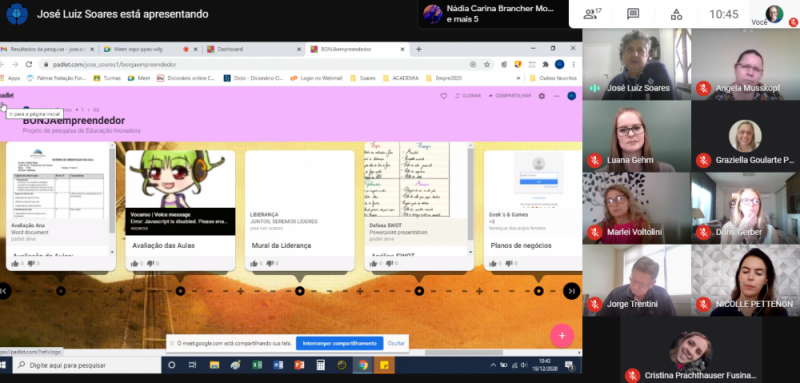Viewport: 800px width, 383px height.
Task: Expand the hidden bookmarks chevron
Action: (x=518, y=78)
